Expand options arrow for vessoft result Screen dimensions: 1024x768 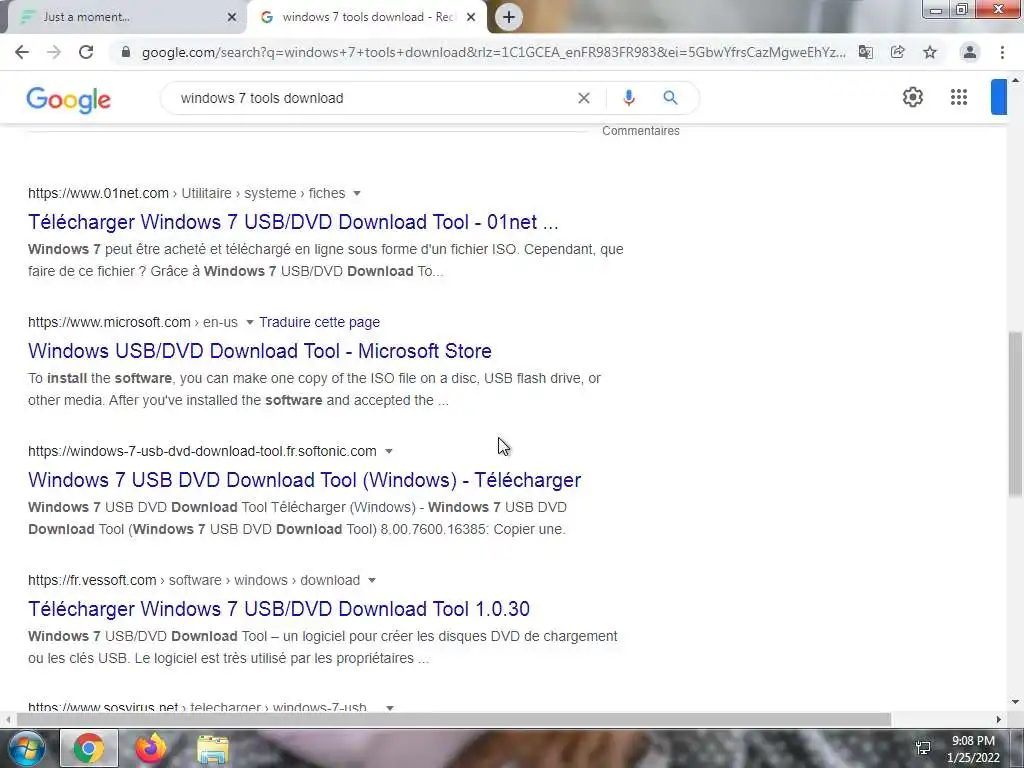tap(372, 580)
